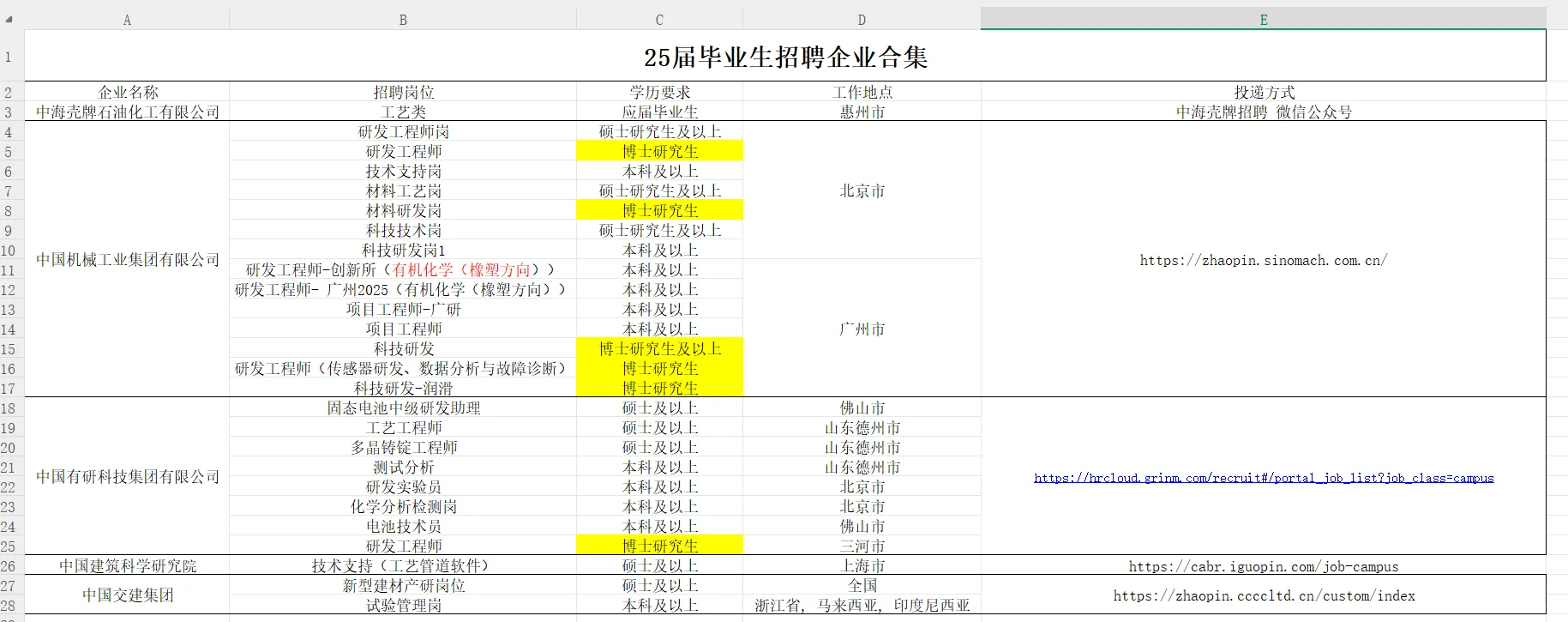Select the 惠州市 location cell
1568x622 pixels.
coord(862,112)
